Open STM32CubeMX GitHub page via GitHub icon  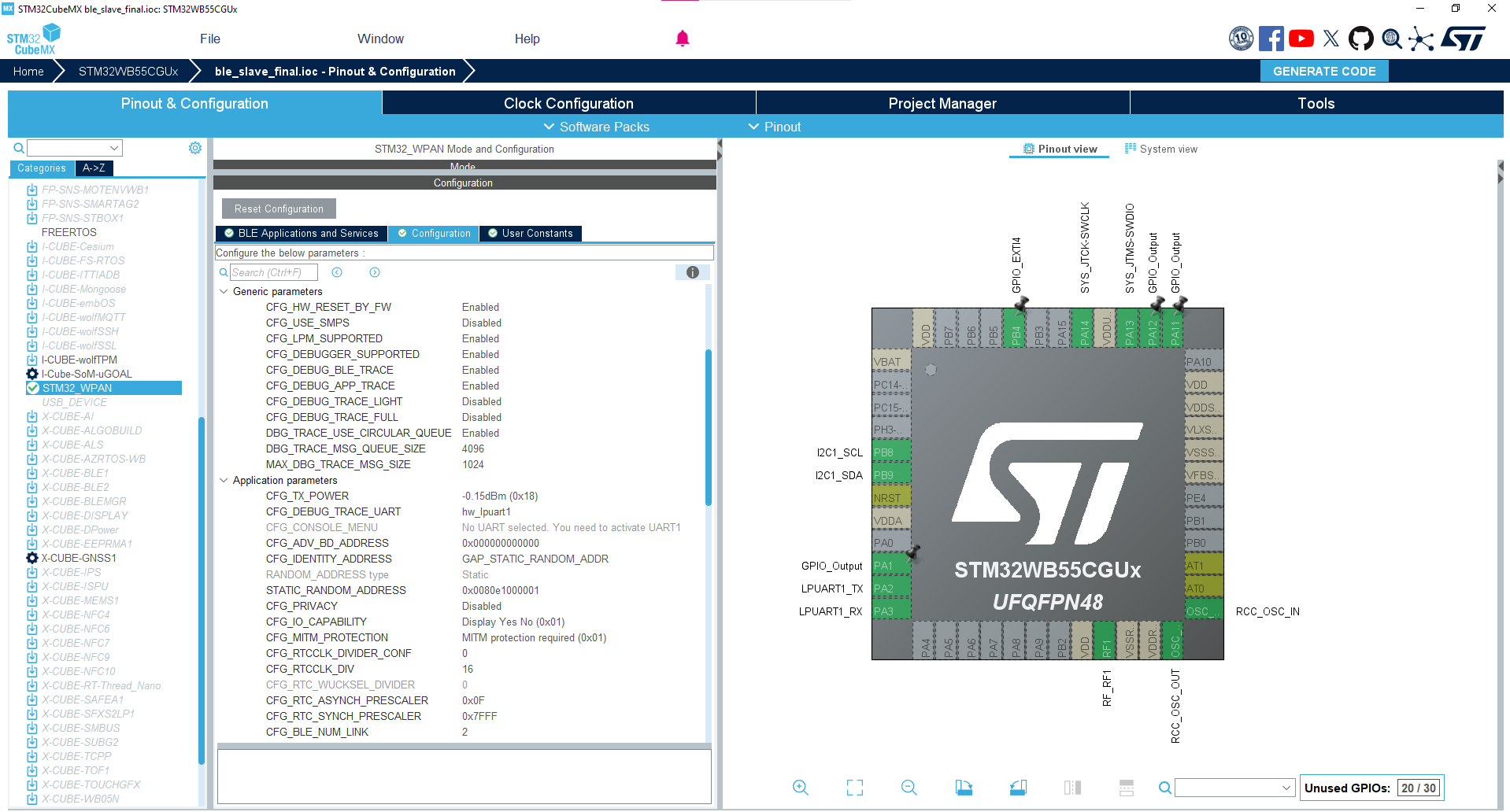pos(1361,38)
